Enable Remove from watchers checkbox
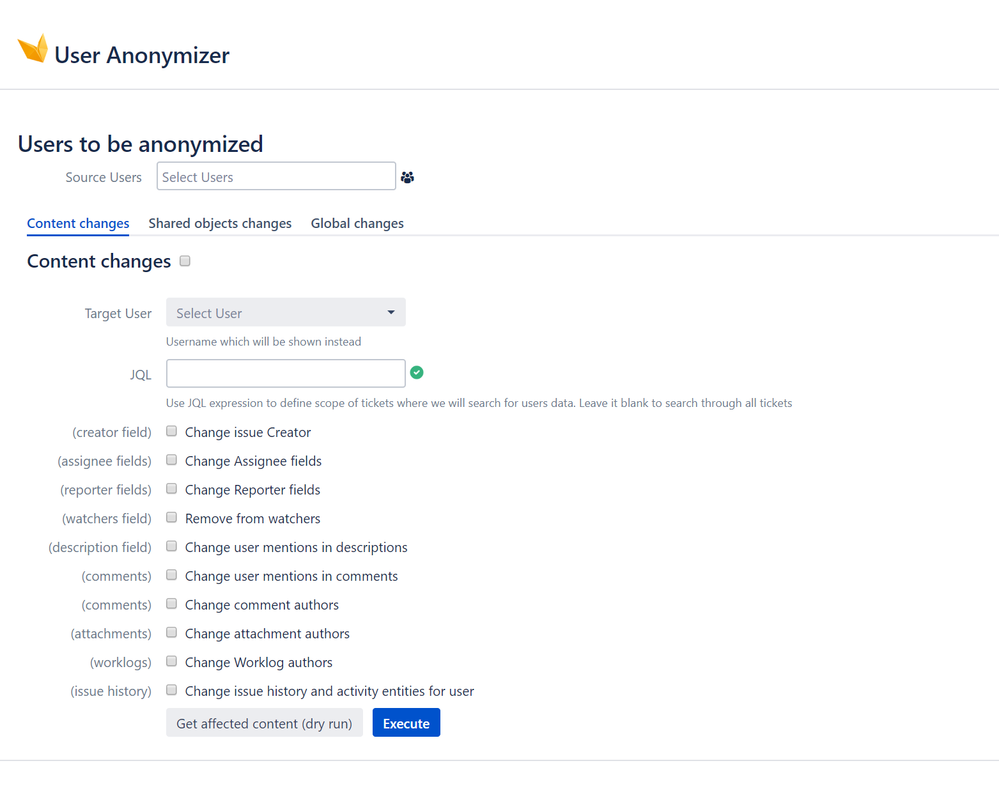The height and width of the screenshot is (796, 999). (x=171, y=517)
